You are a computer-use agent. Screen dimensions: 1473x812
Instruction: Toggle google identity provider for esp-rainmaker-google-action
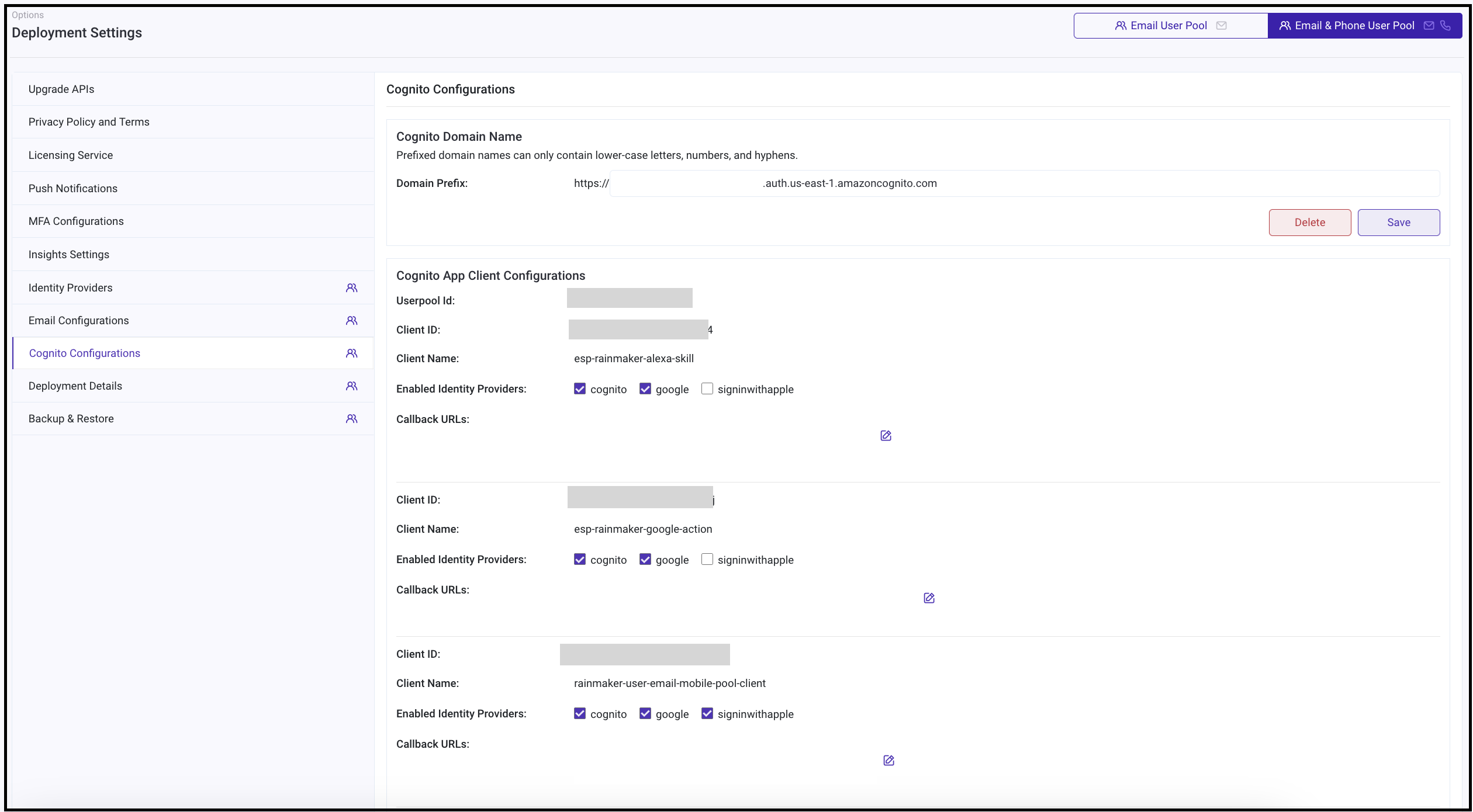pos(645,559)
